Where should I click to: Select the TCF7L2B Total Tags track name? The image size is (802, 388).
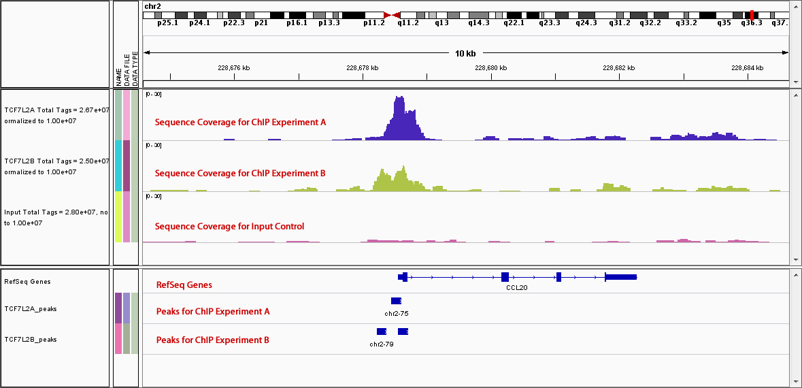coord(56,166)
